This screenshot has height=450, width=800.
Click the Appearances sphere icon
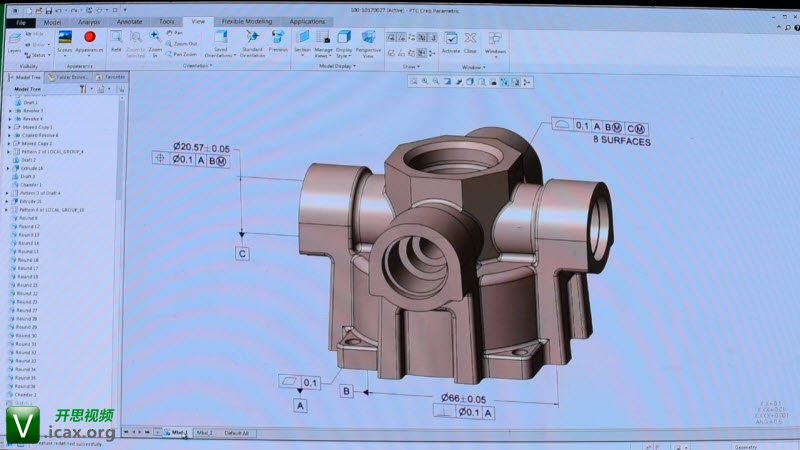(x=89, y=38)
